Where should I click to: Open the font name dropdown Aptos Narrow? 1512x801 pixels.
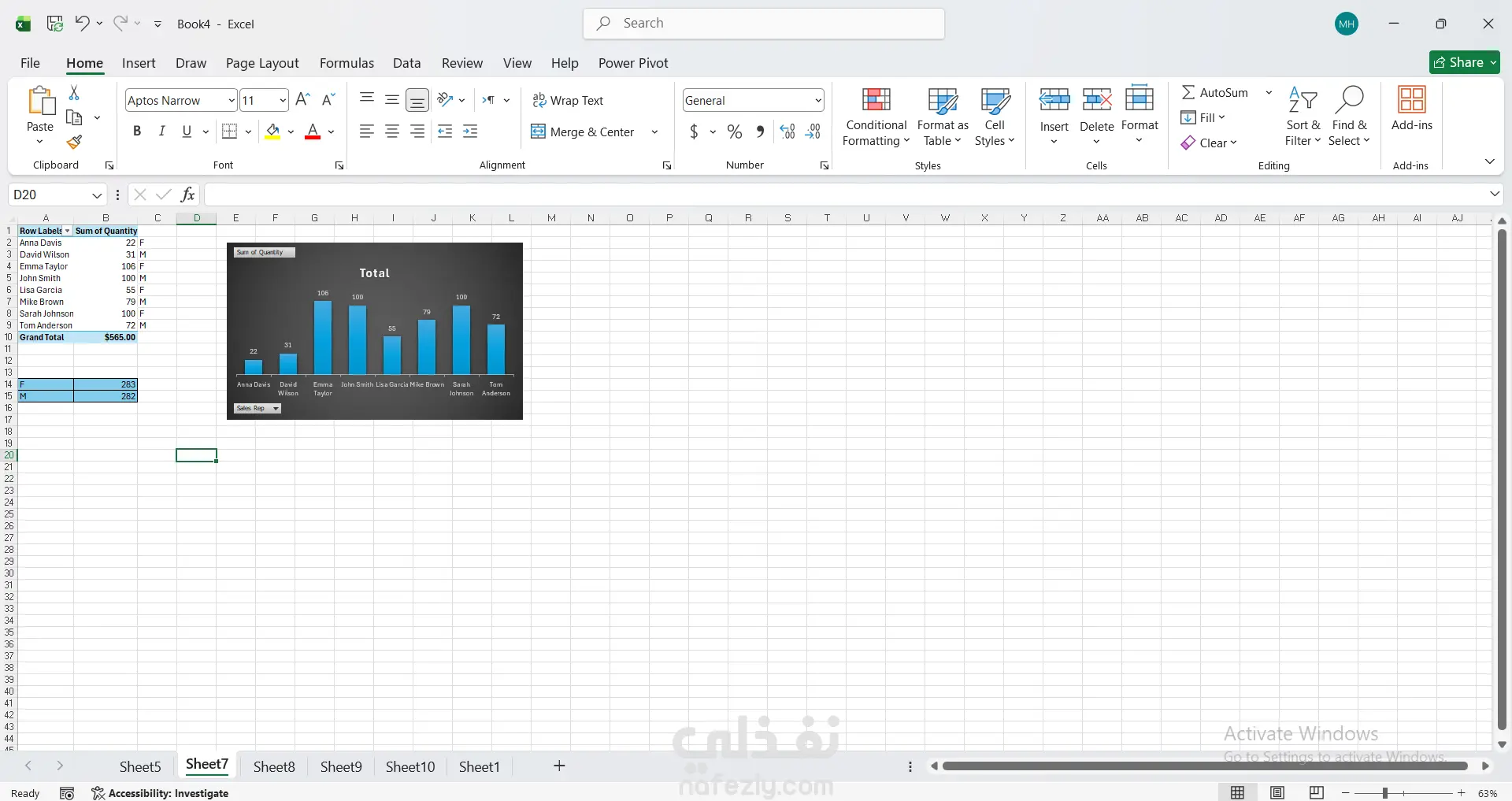click(x=231, y=100)
